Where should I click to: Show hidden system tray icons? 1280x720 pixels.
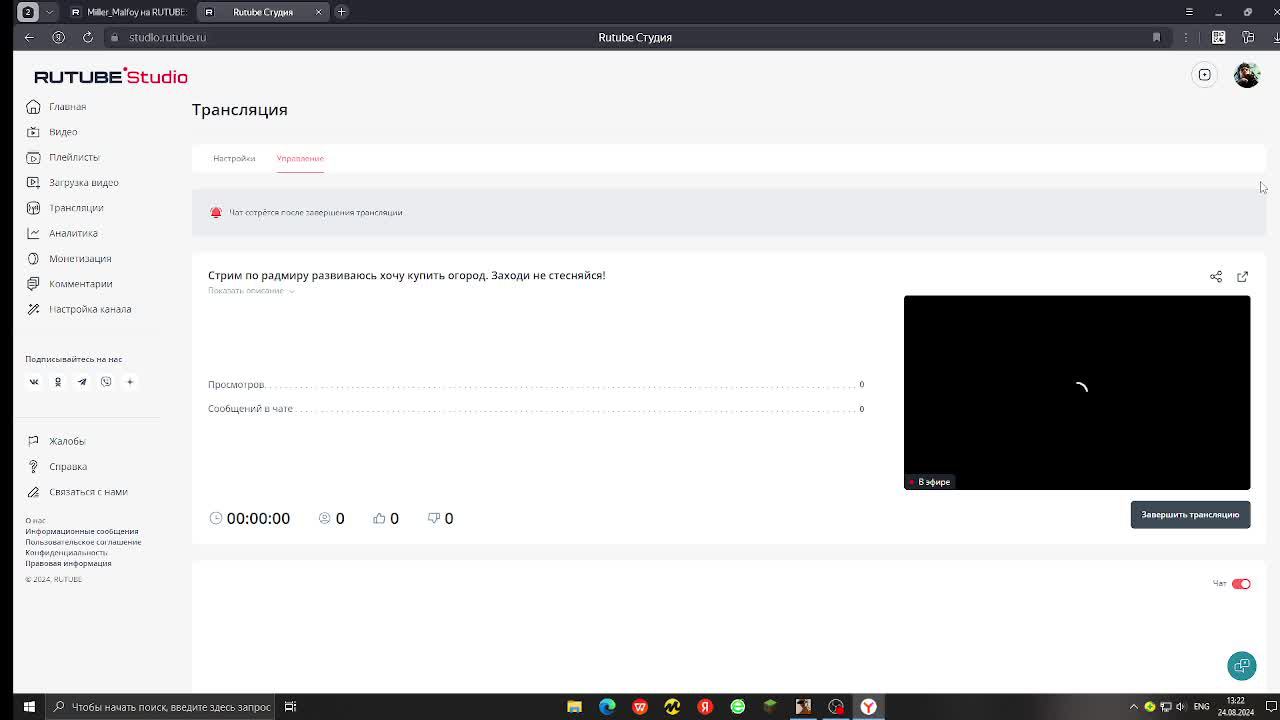pyautogui.click(x=1134, y=707)
